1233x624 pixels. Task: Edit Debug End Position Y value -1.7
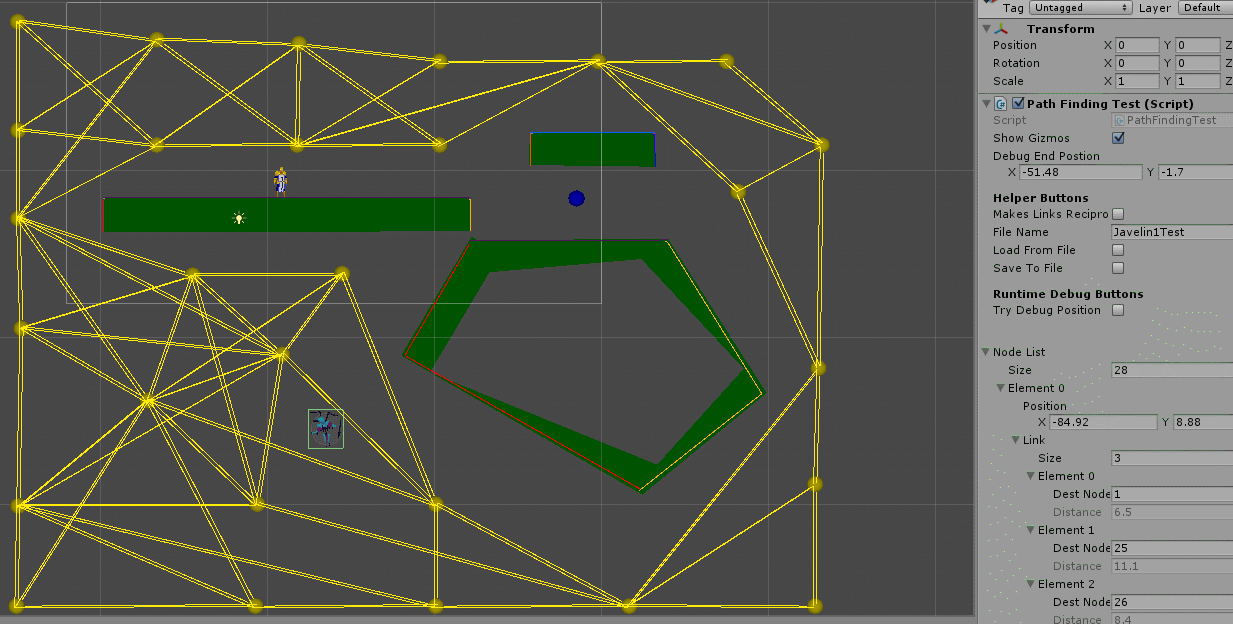[1196, 172]
